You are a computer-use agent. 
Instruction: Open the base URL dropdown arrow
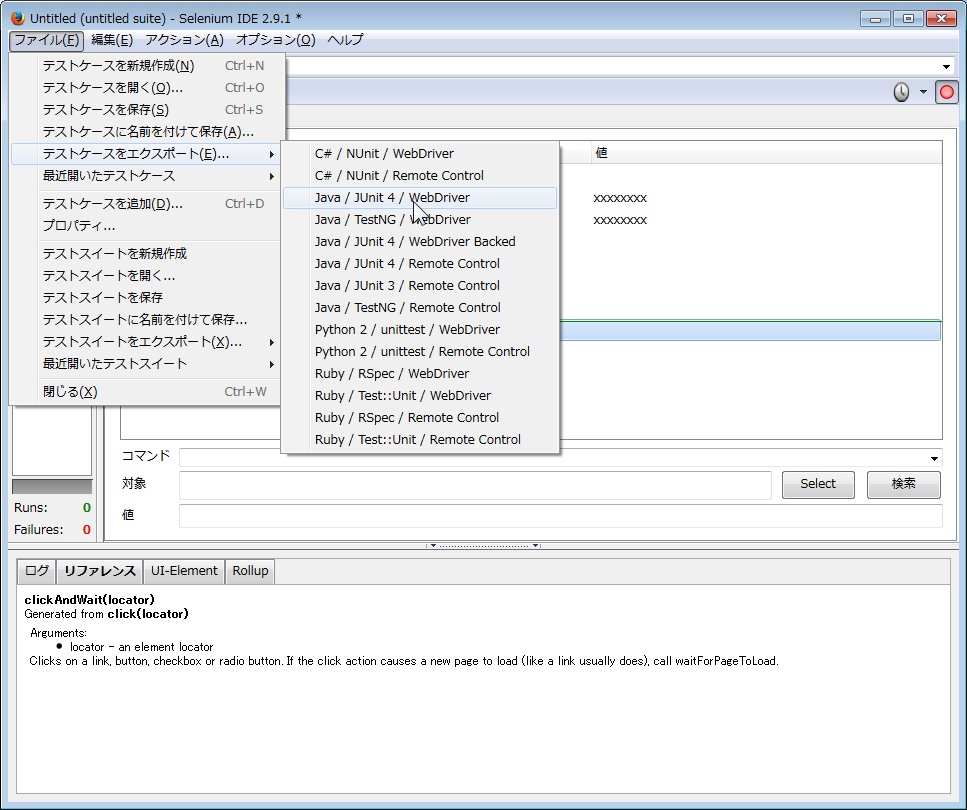click(x=945, y=66)
